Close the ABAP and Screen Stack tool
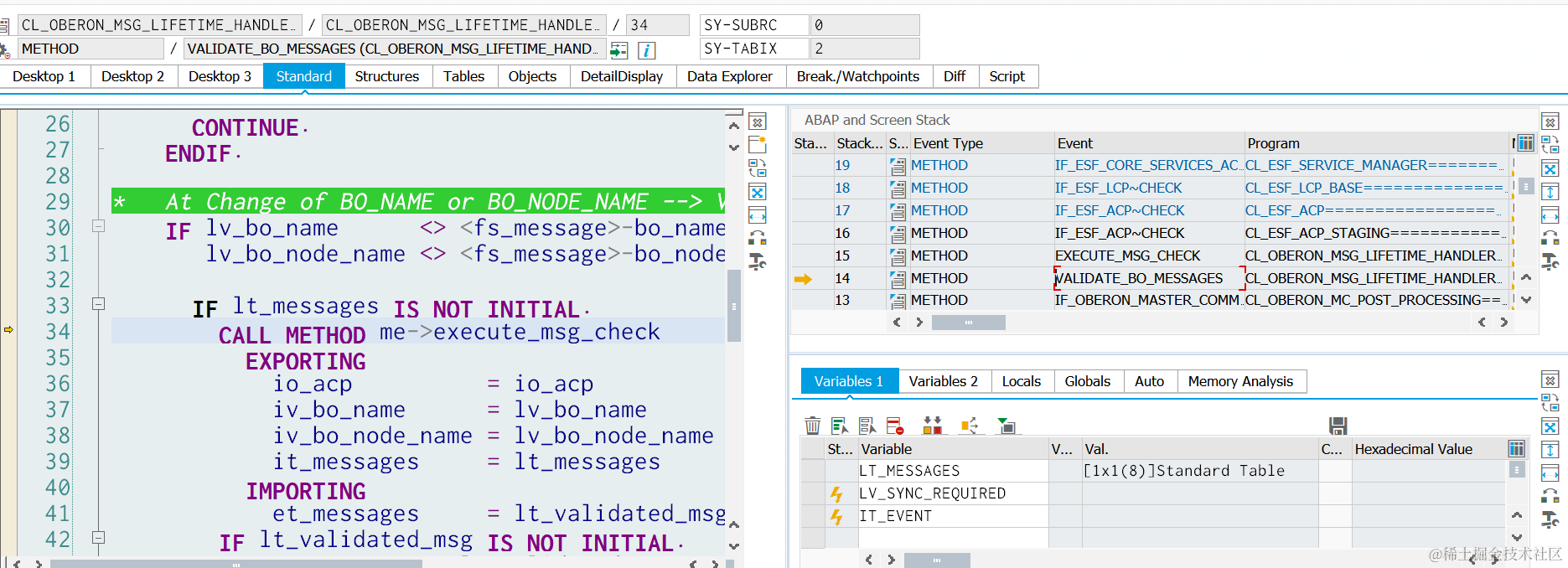Viewport: 1568px width, 568px height. click(1550, 121)
